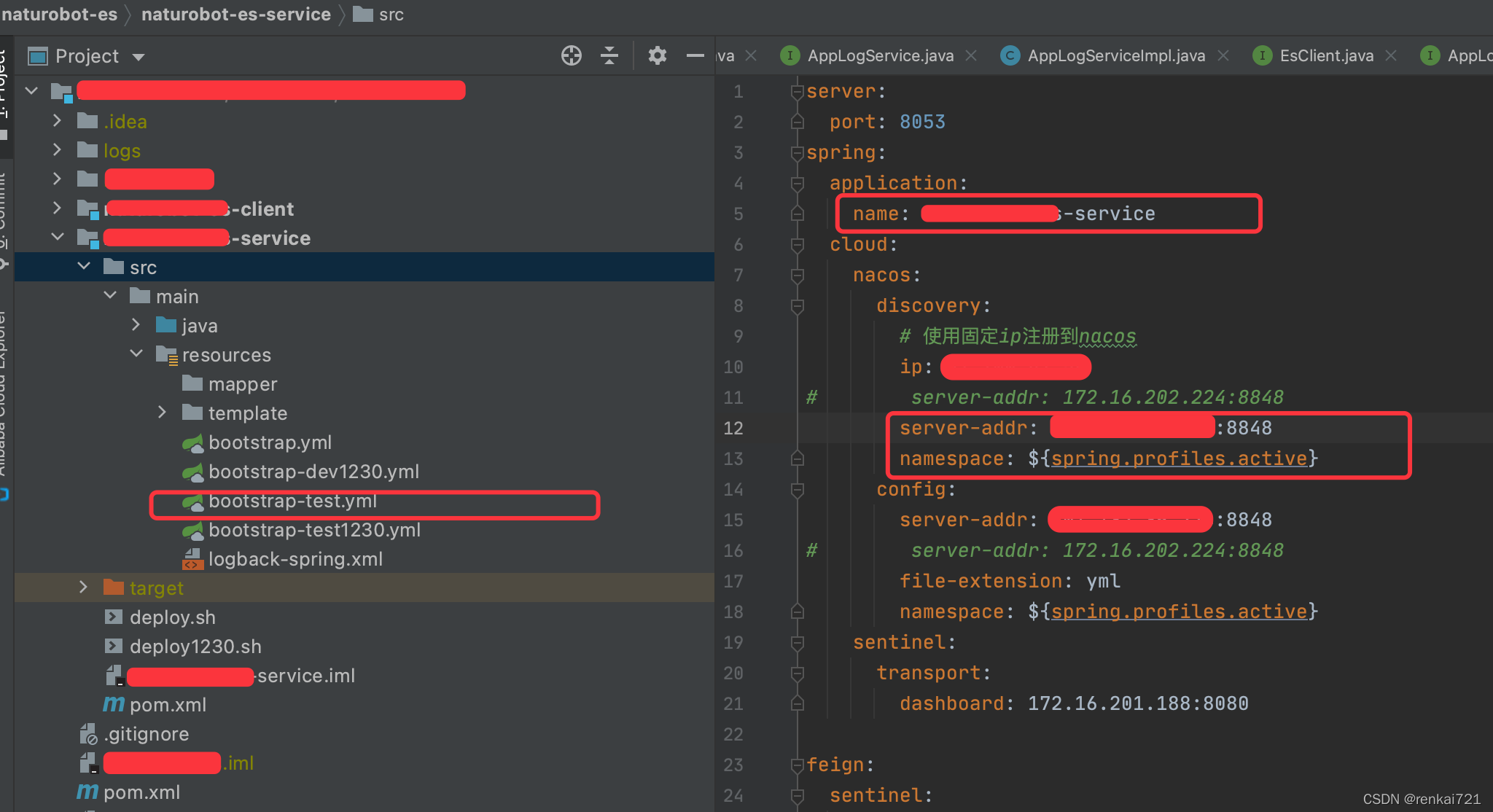Expand the .idea folder
Viewport: 1493px width, 812px height.
click(x=57, y=120)
